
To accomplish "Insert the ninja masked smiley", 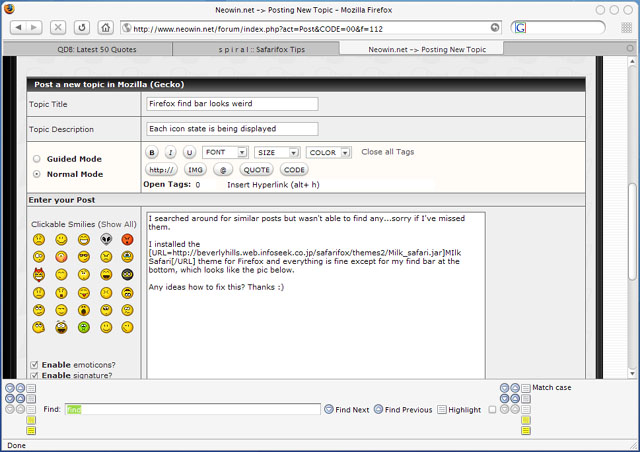I will pos(127,274).
